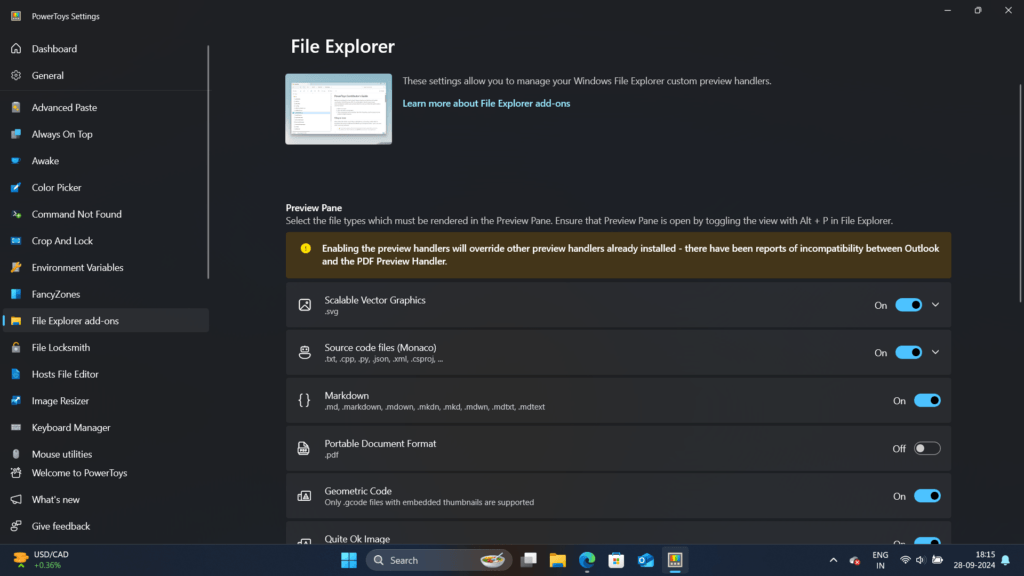Show hidden system tray icons chevron
The width and height of the screenshot is (1024, 576).
833,560
